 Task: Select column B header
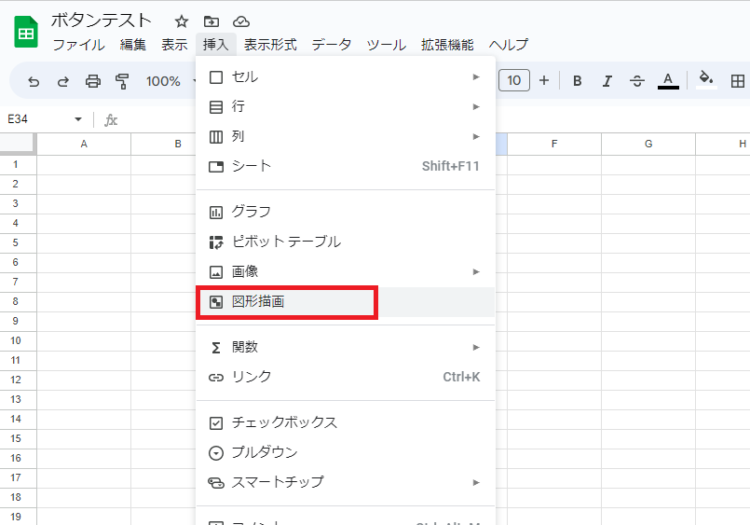pyautogui.click(x=164, y=144)
